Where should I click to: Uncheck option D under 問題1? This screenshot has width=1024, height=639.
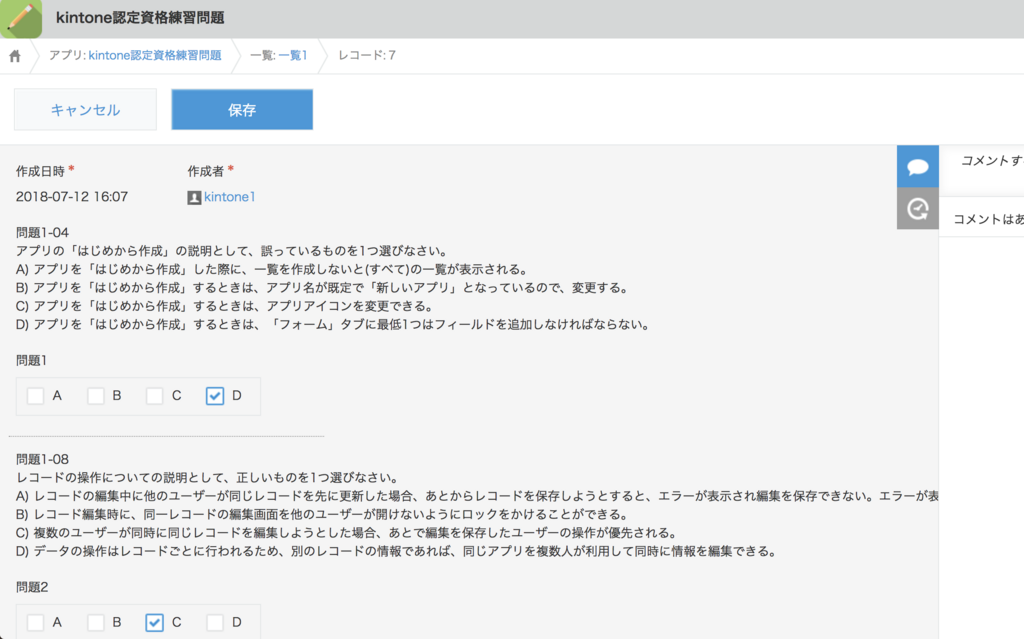pyautogui.click(x=215, y=396)
